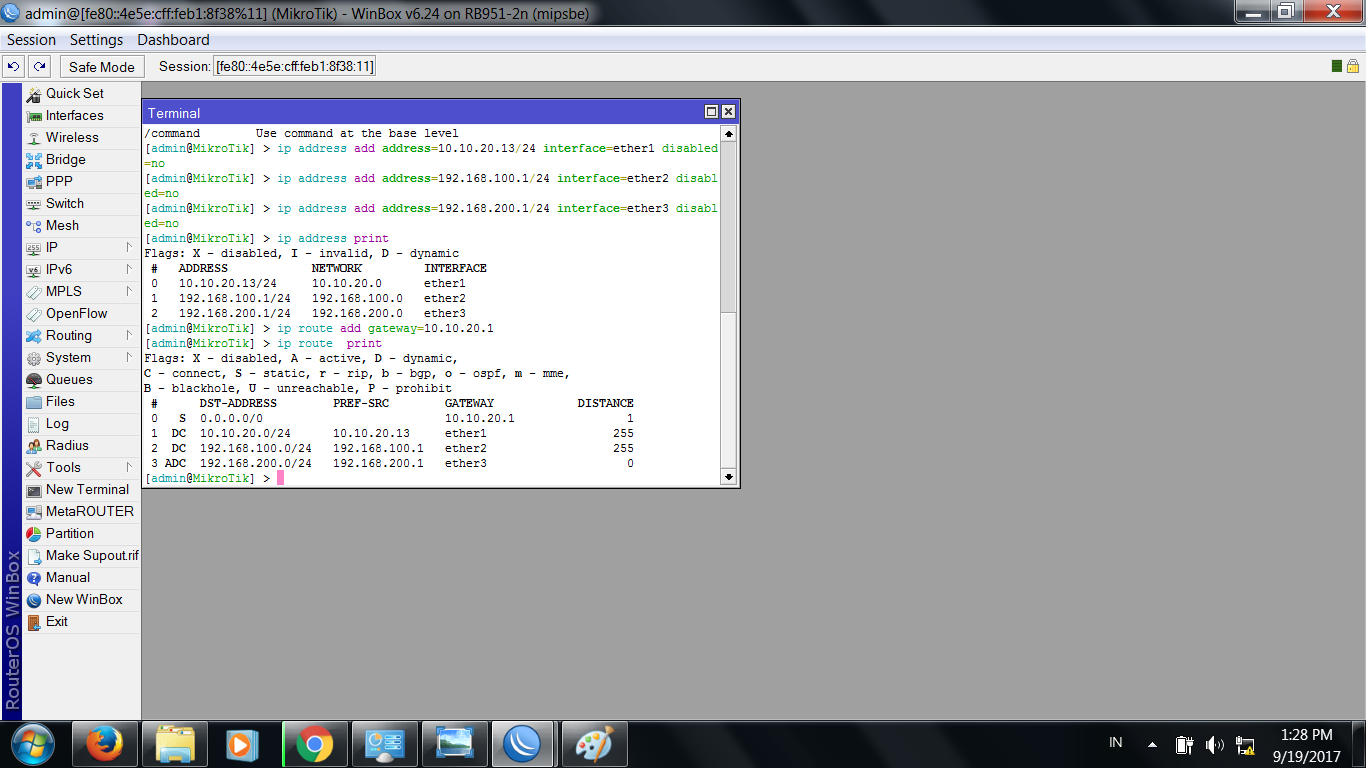Open the Mesh icon
The image size is (1366, 768).
pos(34,225)
